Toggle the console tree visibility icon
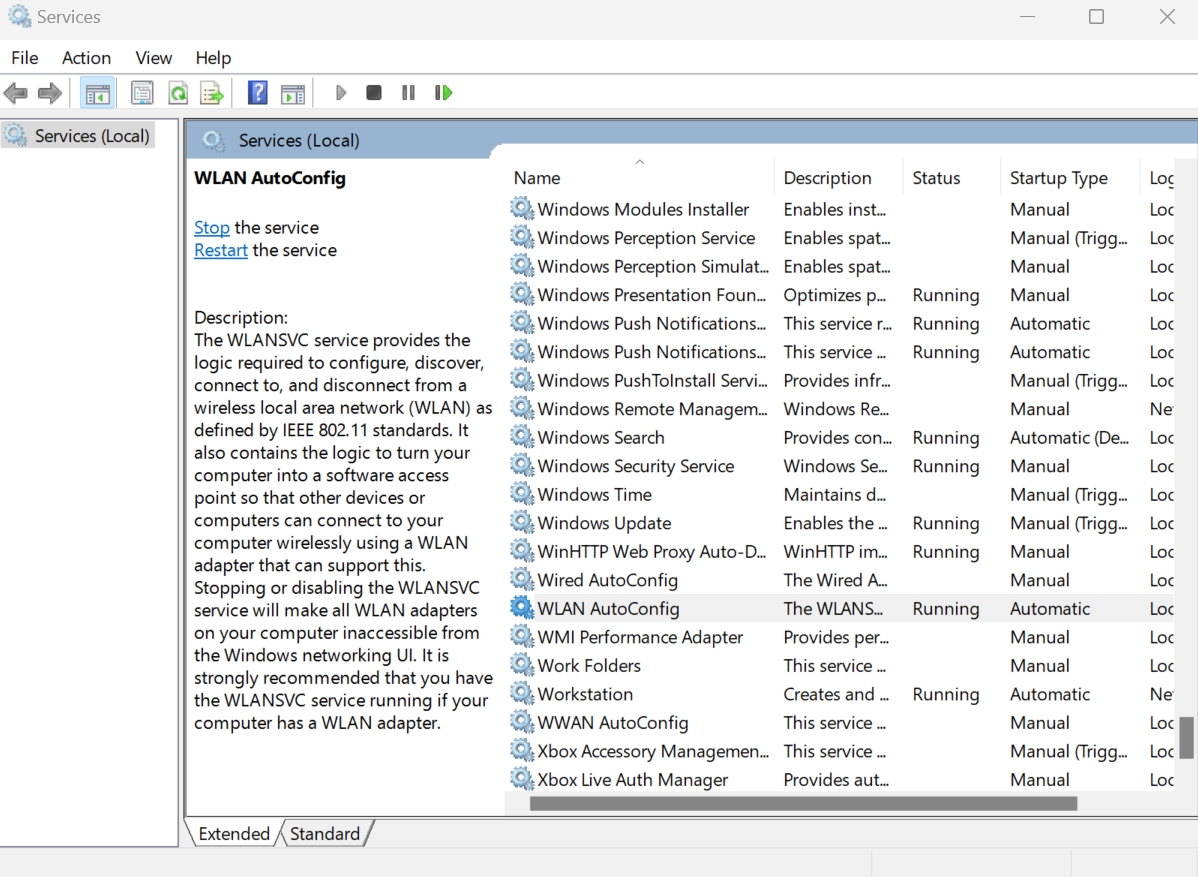 [97, 92]
